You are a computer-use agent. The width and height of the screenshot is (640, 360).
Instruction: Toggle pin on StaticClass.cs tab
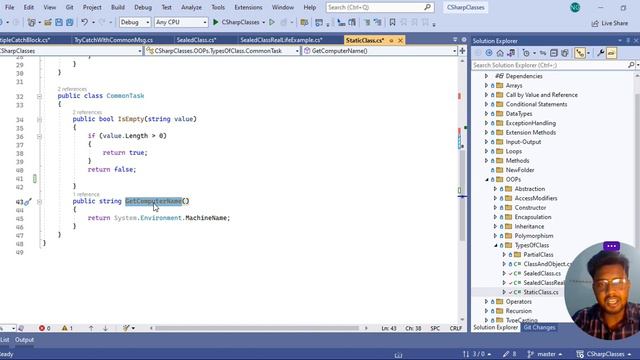(x=391, y=40)
